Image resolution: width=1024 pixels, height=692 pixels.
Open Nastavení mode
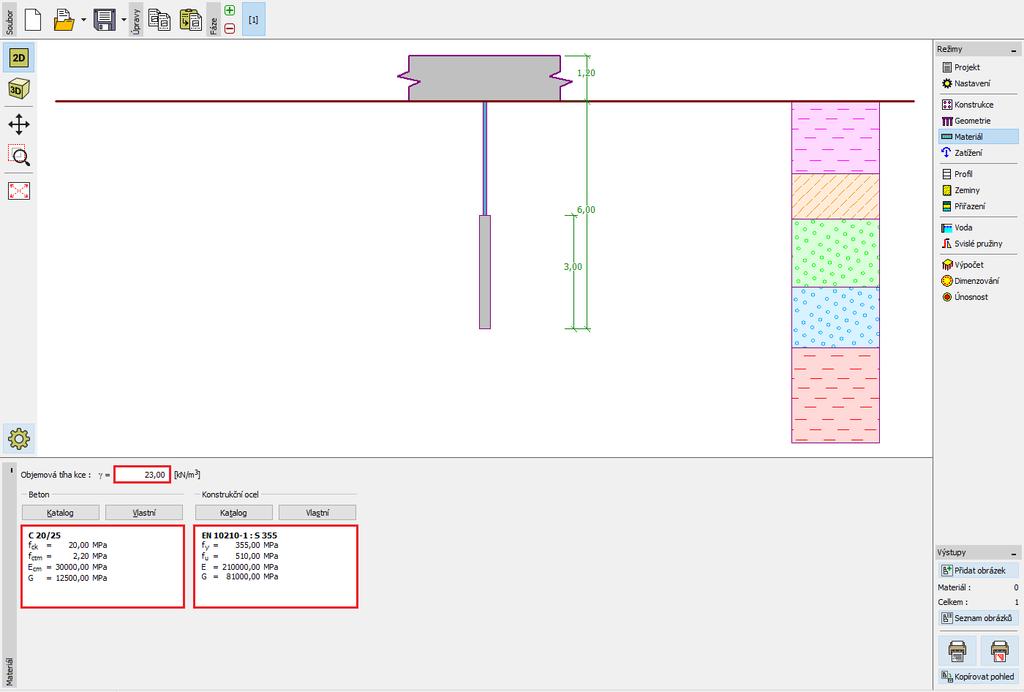pos(978,84)
